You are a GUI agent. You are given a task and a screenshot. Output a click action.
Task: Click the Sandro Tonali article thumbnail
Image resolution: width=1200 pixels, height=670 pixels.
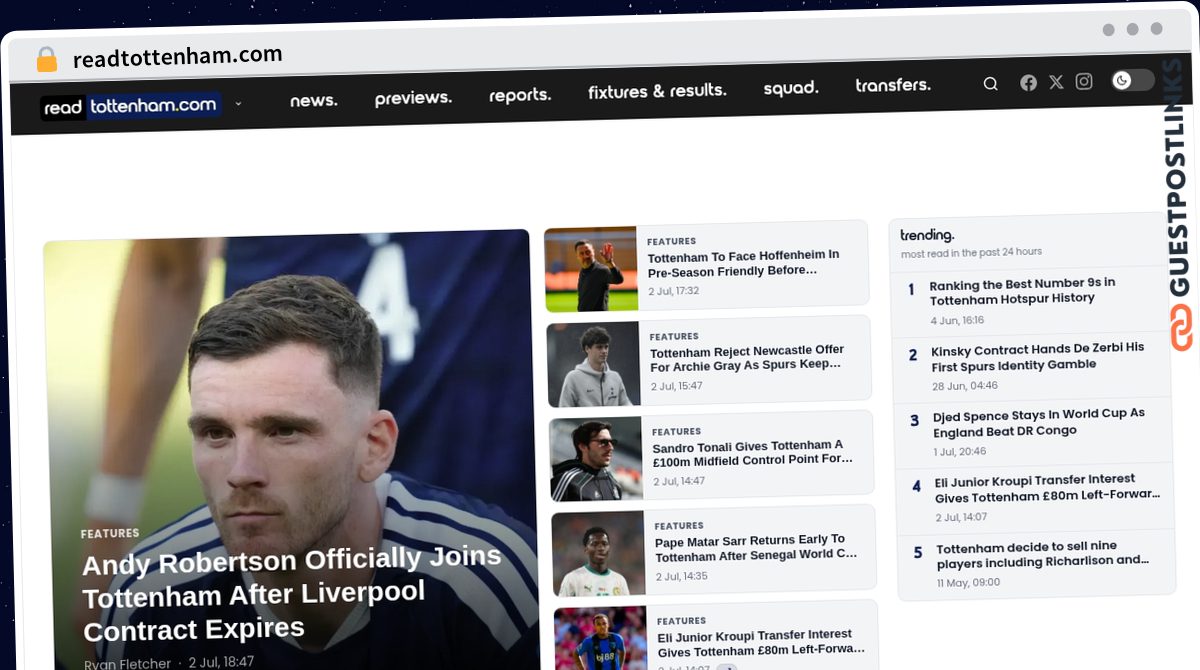(597, 459)
